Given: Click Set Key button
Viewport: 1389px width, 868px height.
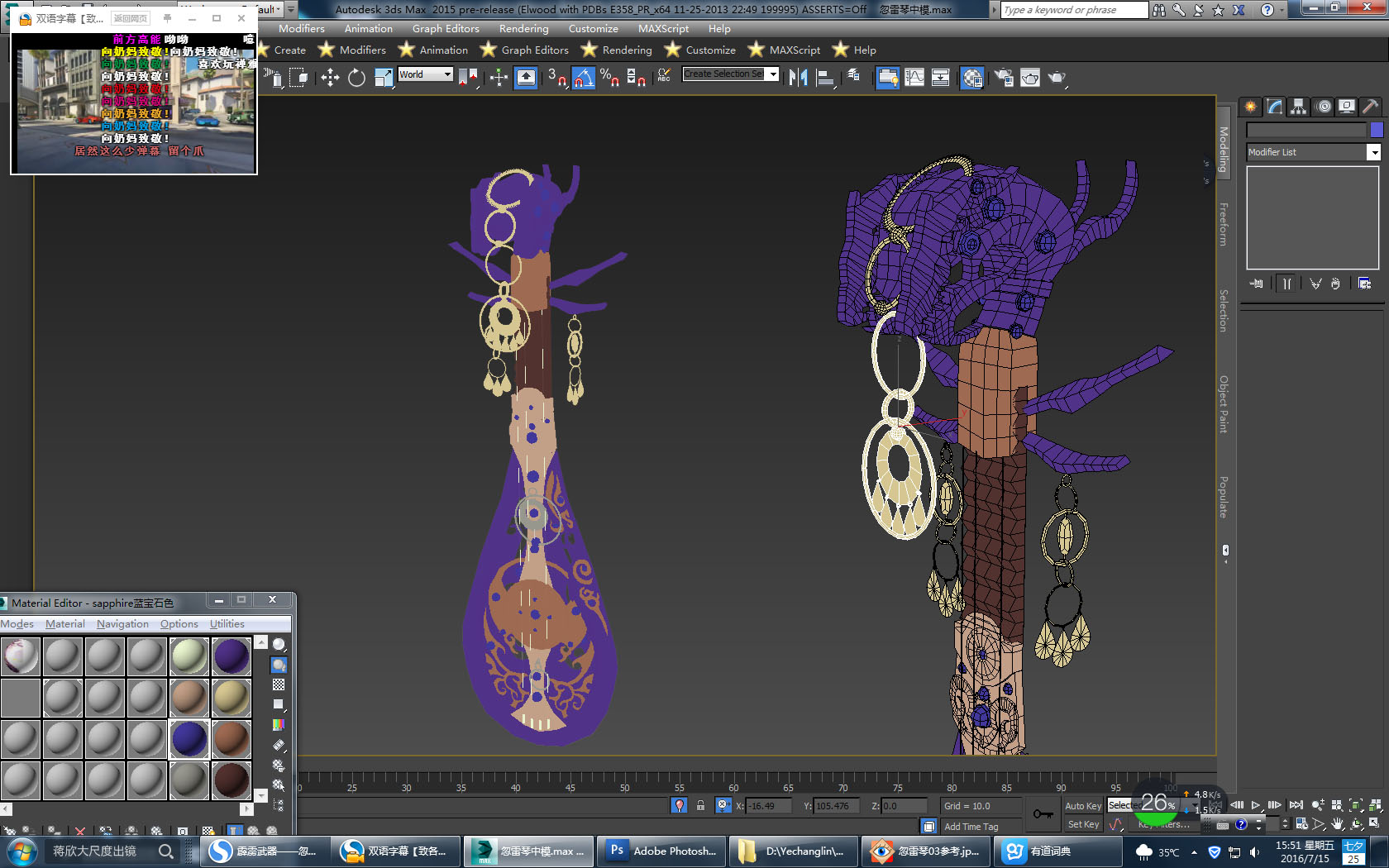Looking at the screenshot, I should click(x=1083, y=824).
